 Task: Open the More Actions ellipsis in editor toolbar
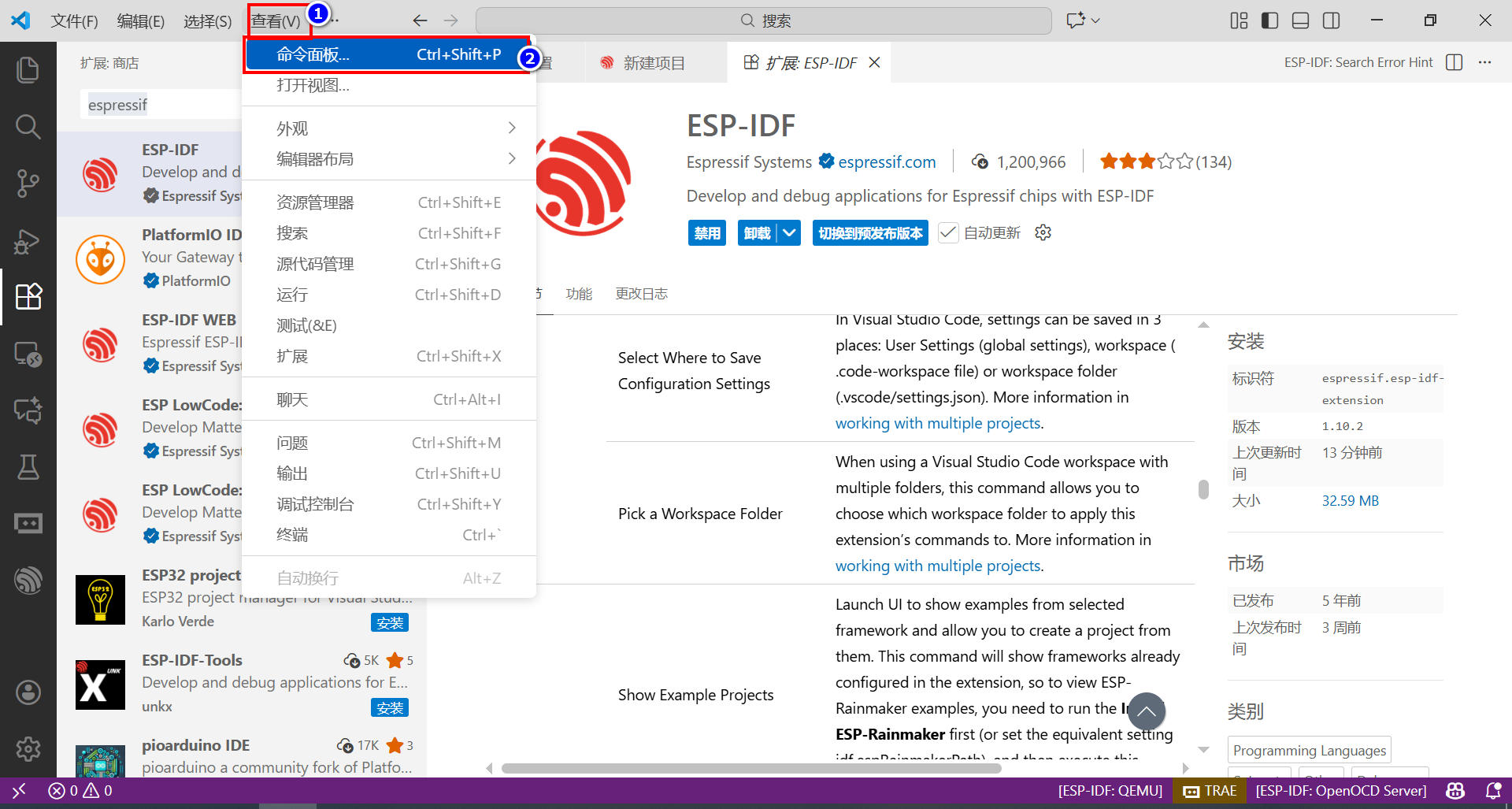(x=1485, y=62)
